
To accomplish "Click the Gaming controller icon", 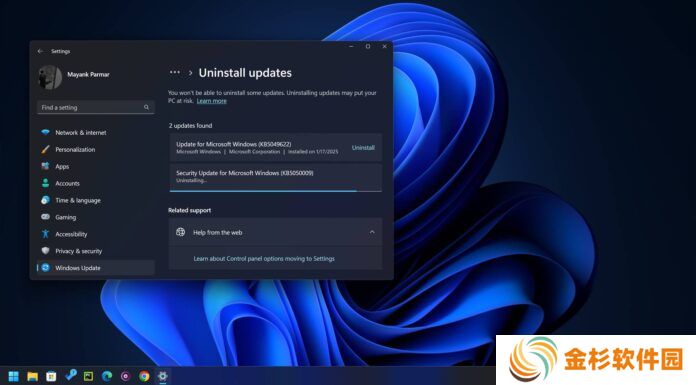I will click(x=45, y=217).
